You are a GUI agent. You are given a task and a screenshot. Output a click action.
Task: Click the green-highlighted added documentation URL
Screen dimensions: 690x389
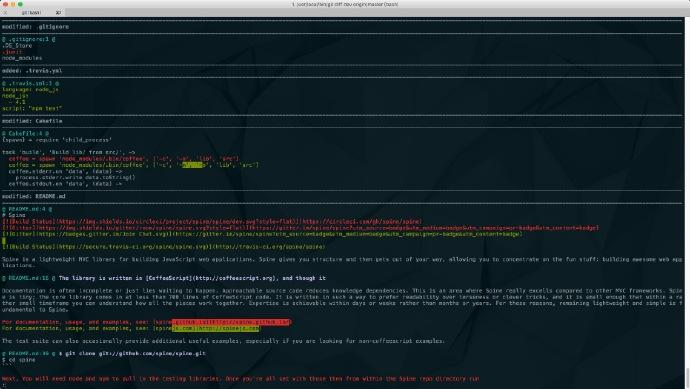(x=216, y=328)
